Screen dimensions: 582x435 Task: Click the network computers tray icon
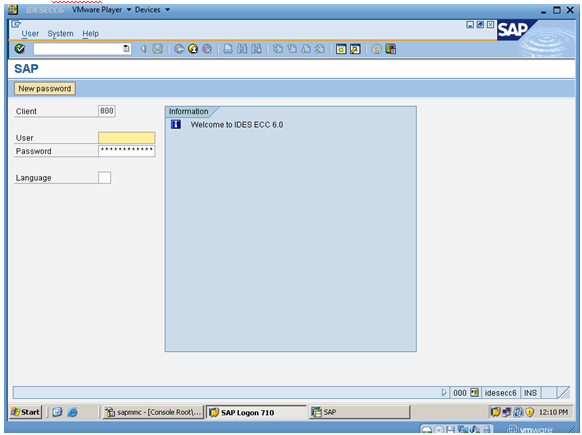pyautogui.click(x=507, y=412)
